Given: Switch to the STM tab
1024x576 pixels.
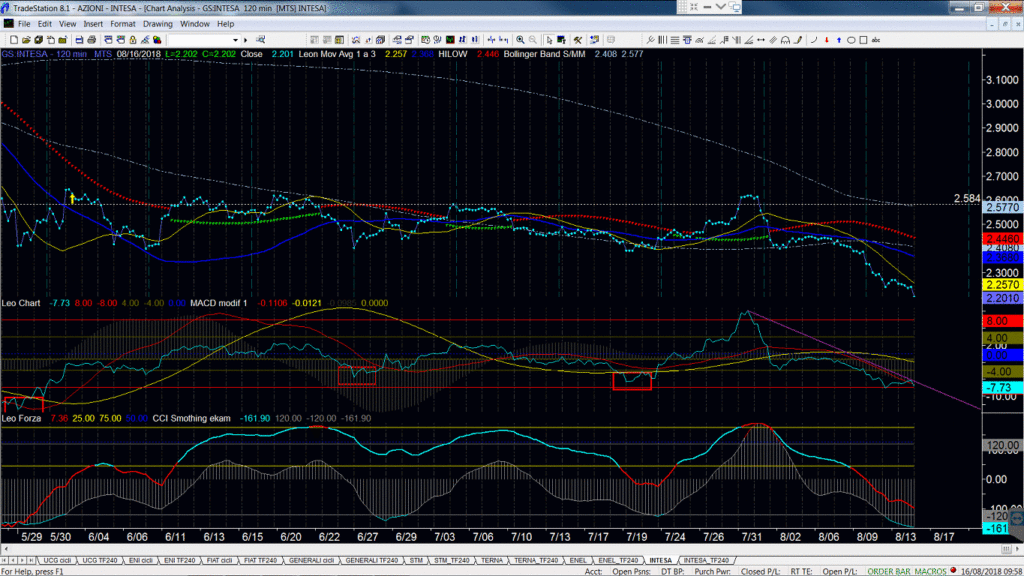Looking at the screenshot, I should pos(416,560).
